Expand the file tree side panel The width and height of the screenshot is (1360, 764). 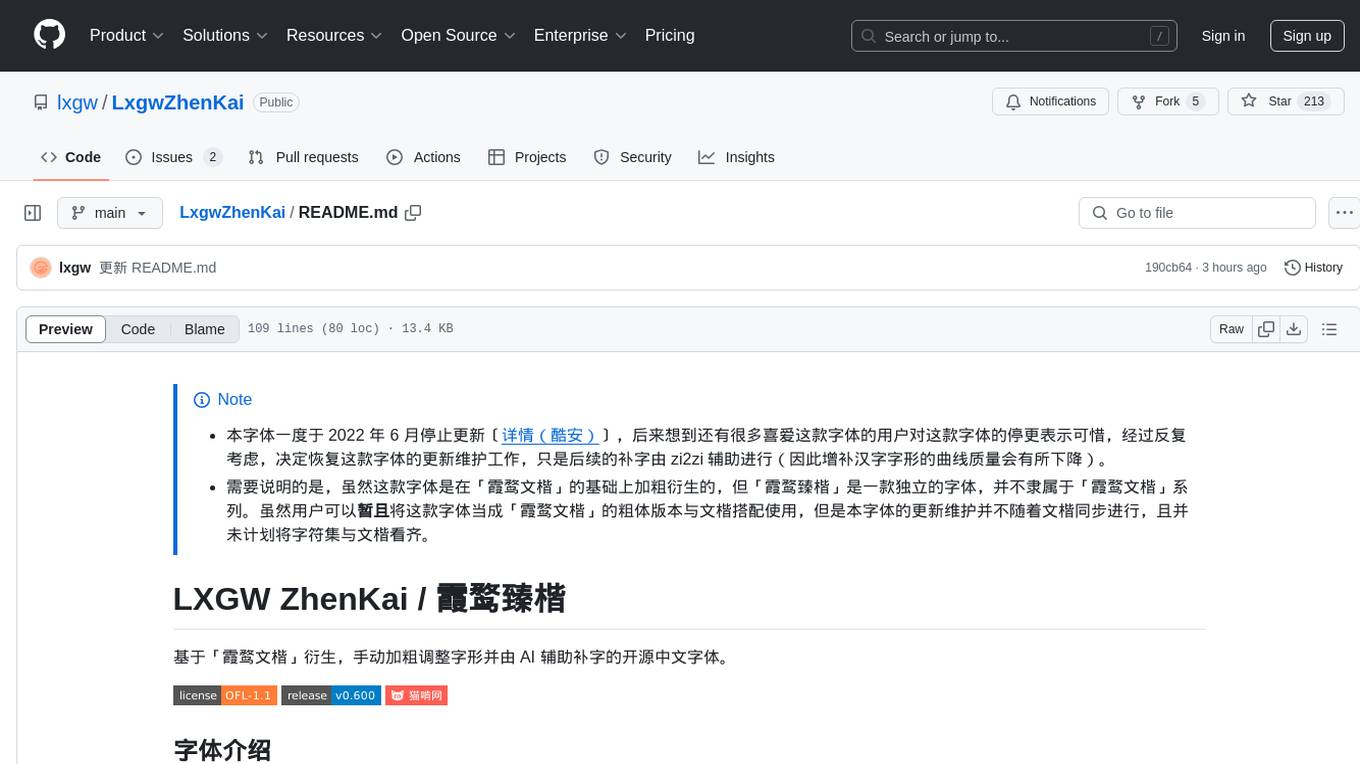33,213
